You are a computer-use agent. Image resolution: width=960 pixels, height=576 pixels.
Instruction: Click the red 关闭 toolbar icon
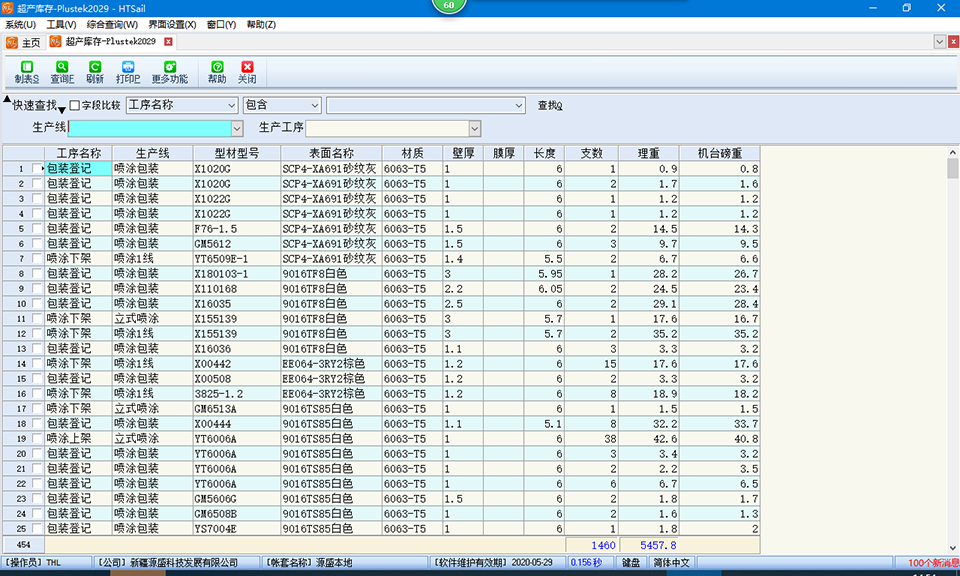click(247, 72)
